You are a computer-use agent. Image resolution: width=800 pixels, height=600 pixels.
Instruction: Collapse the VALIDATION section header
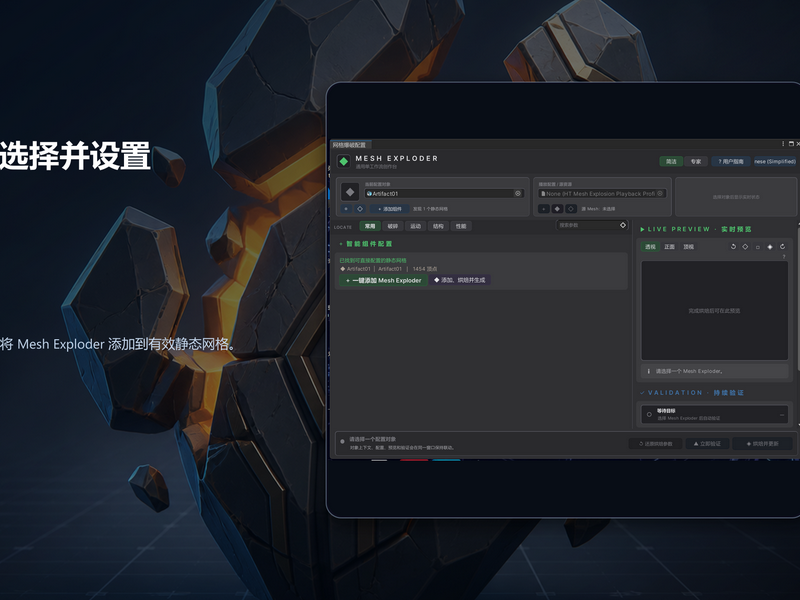(691, 392)
